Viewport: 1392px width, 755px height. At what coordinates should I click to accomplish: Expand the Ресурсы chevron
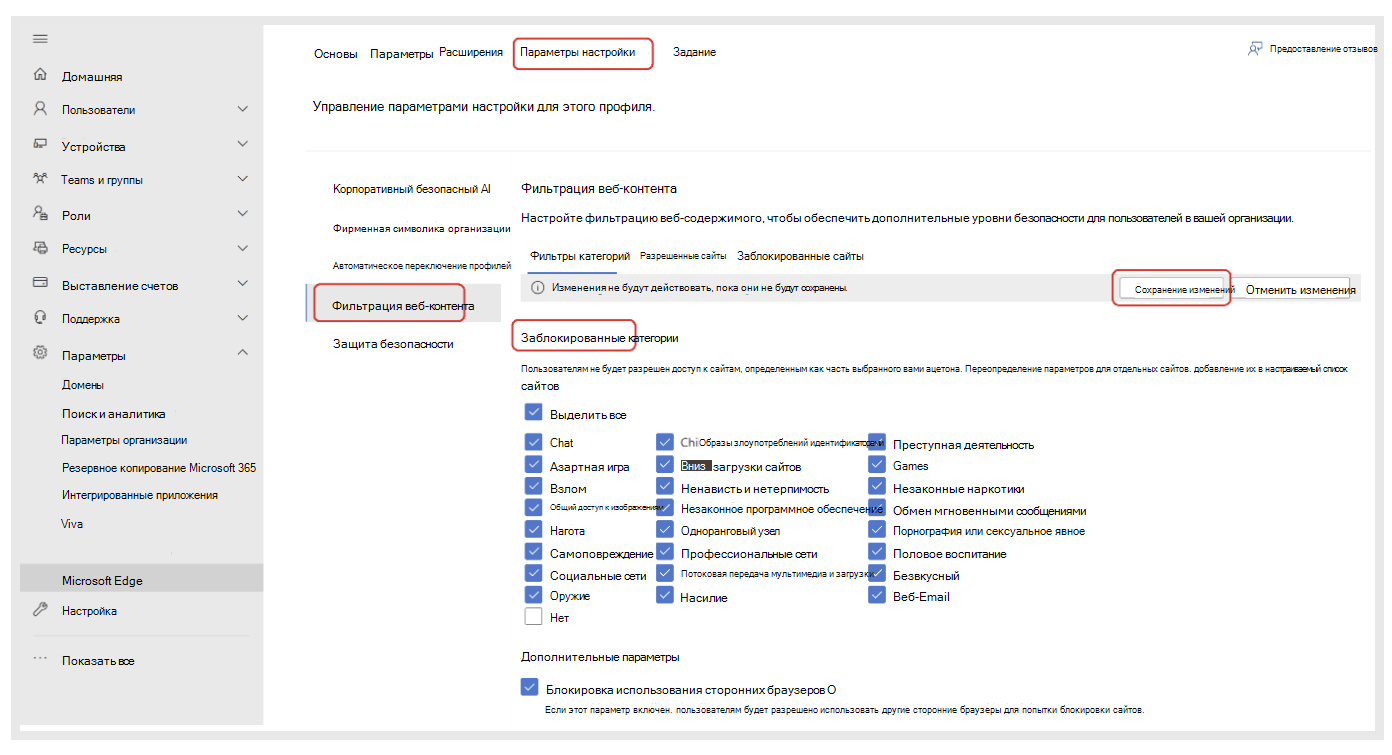coord(242,248)
